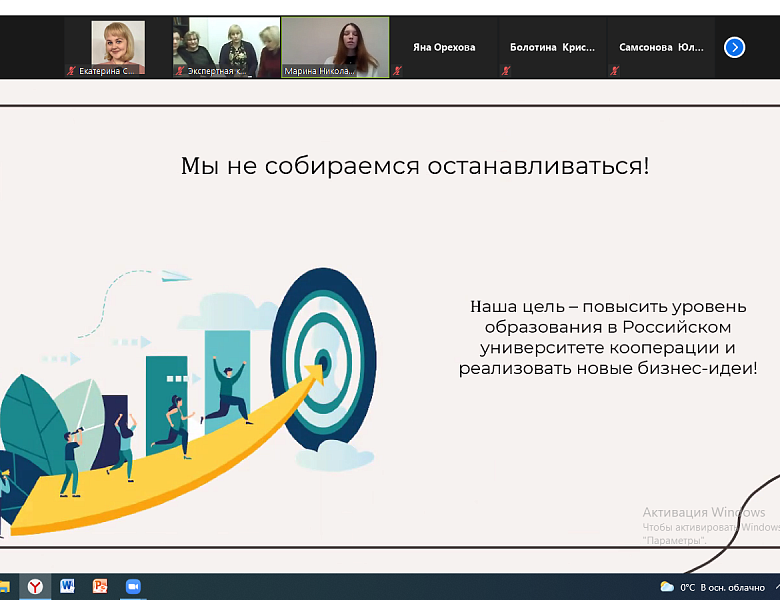Open PowerPoint from the taskbar
The width and height of the screenshot is (780, 600).
tap(100, 587)
